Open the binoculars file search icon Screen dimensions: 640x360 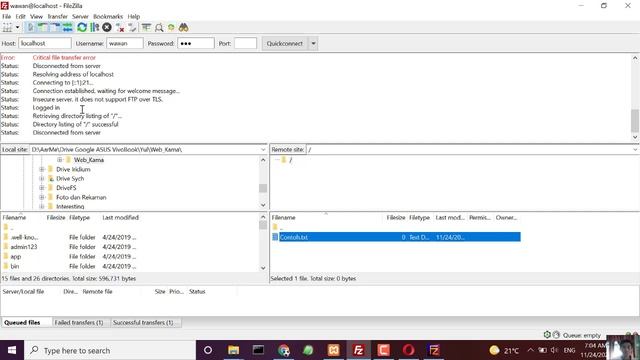click(184, 27)
